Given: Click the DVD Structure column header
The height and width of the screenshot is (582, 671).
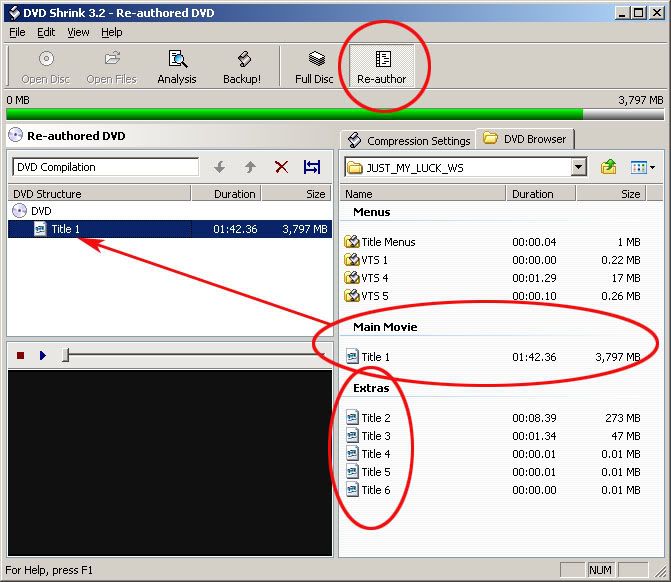Looking at the screenshot, I should coord(99,194).
